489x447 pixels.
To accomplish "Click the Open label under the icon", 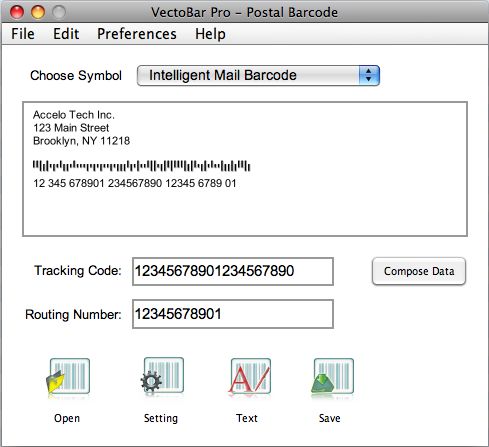I will (x=67, y=418).
